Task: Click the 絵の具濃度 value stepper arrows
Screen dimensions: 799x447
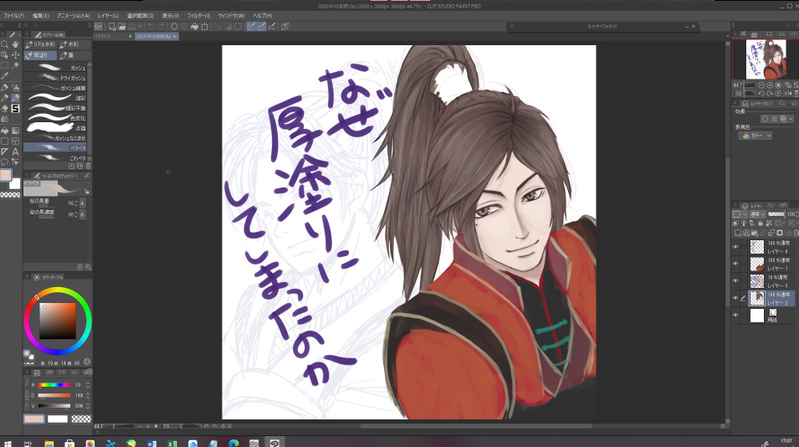Action: [76, 215]
